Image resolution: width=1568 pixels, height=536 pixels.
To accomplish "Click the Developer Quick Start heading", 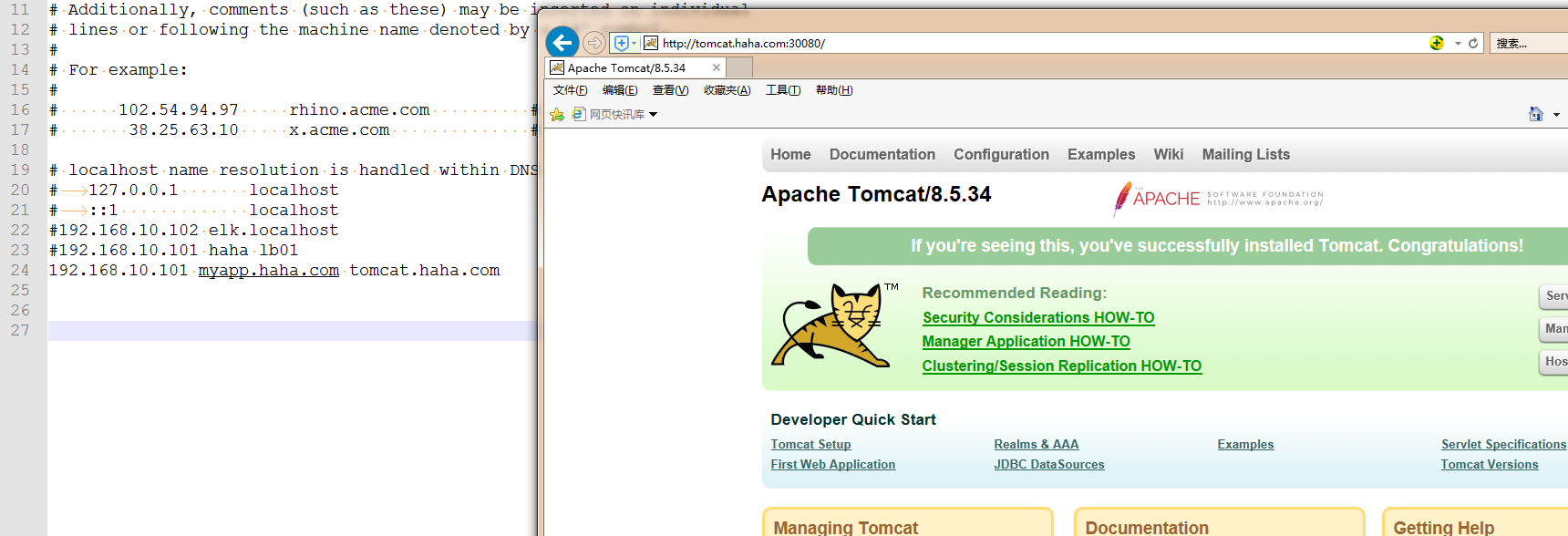I will (x=852, y=419).
